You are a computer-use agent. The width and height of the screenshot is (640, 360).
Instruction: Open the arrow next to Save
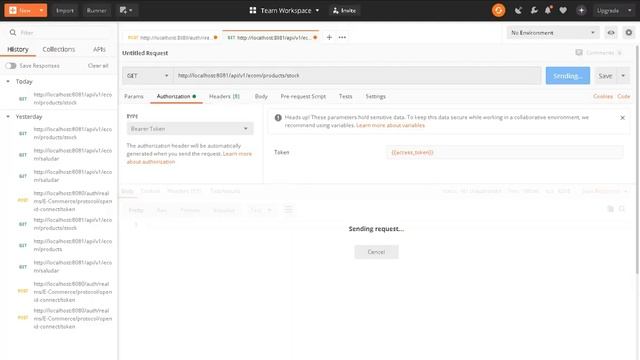click(x=623, y=76)
